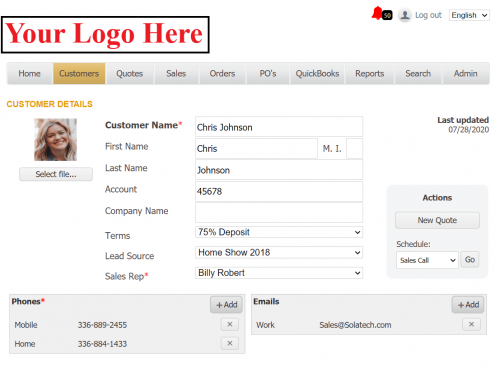
Task: Go to the PO's tab
Action: pos(268,73)
